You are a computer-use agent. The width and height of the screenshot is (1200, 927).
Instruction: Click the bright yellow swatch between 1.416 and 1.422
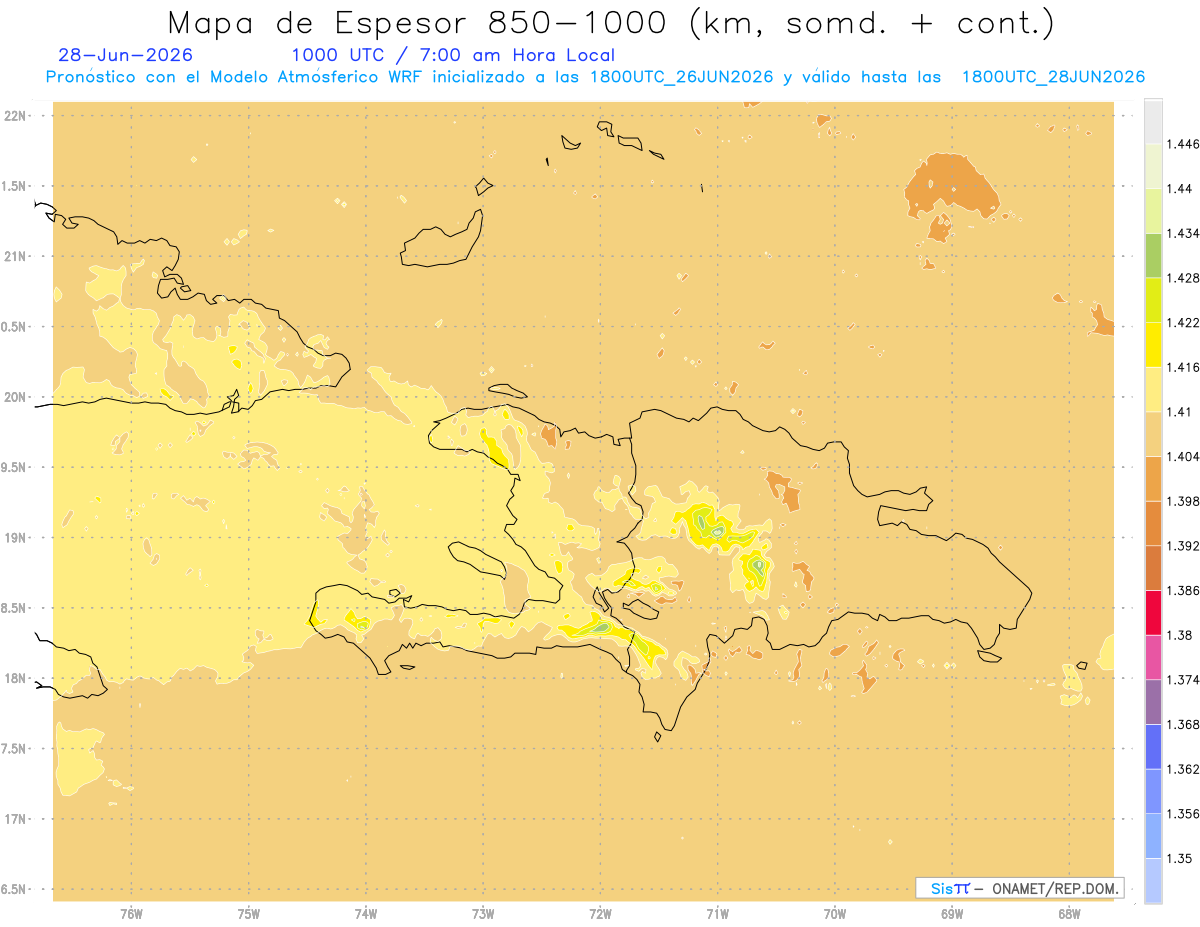click(x=1153, y=345)
